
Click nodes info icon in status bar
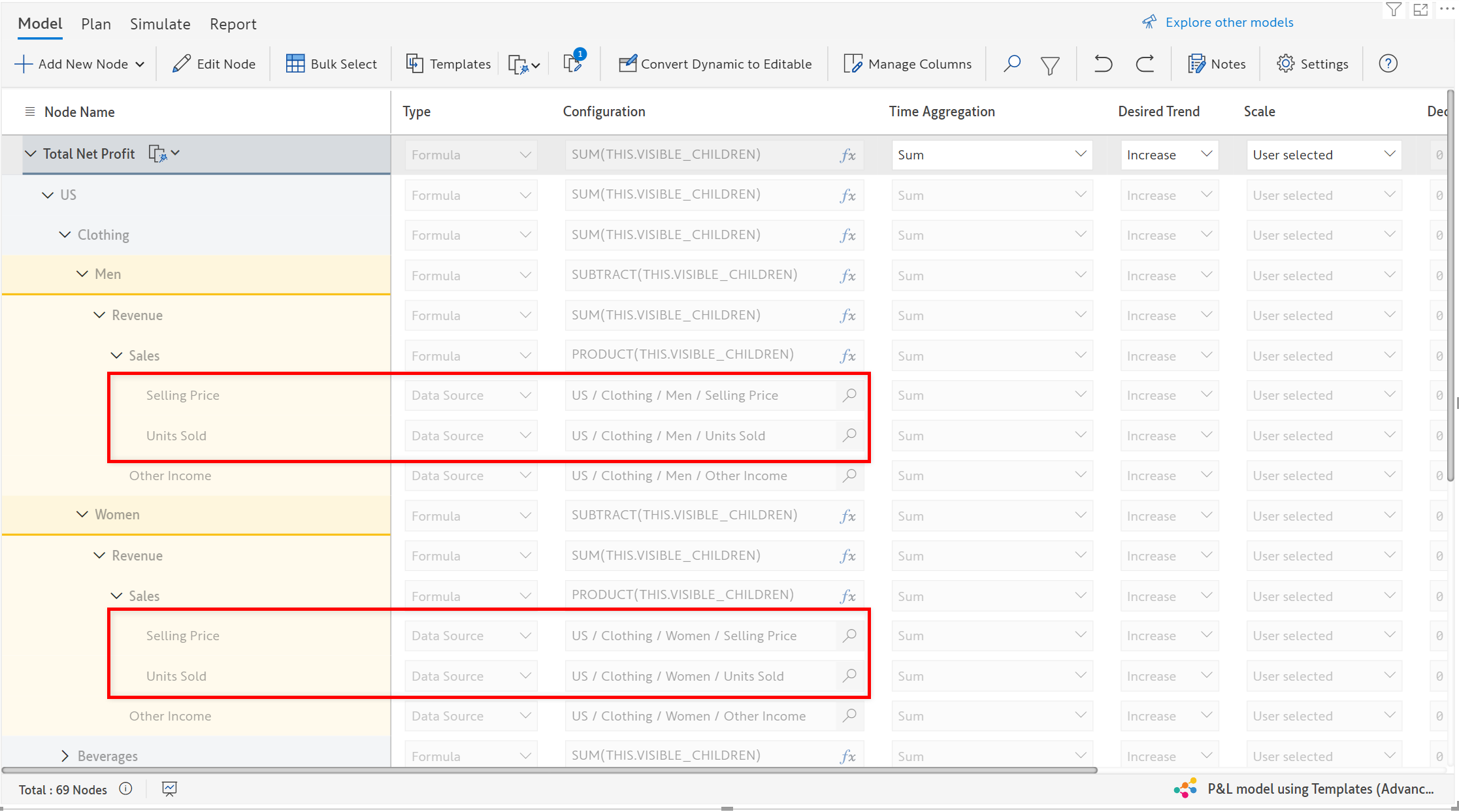click(125, 789)
